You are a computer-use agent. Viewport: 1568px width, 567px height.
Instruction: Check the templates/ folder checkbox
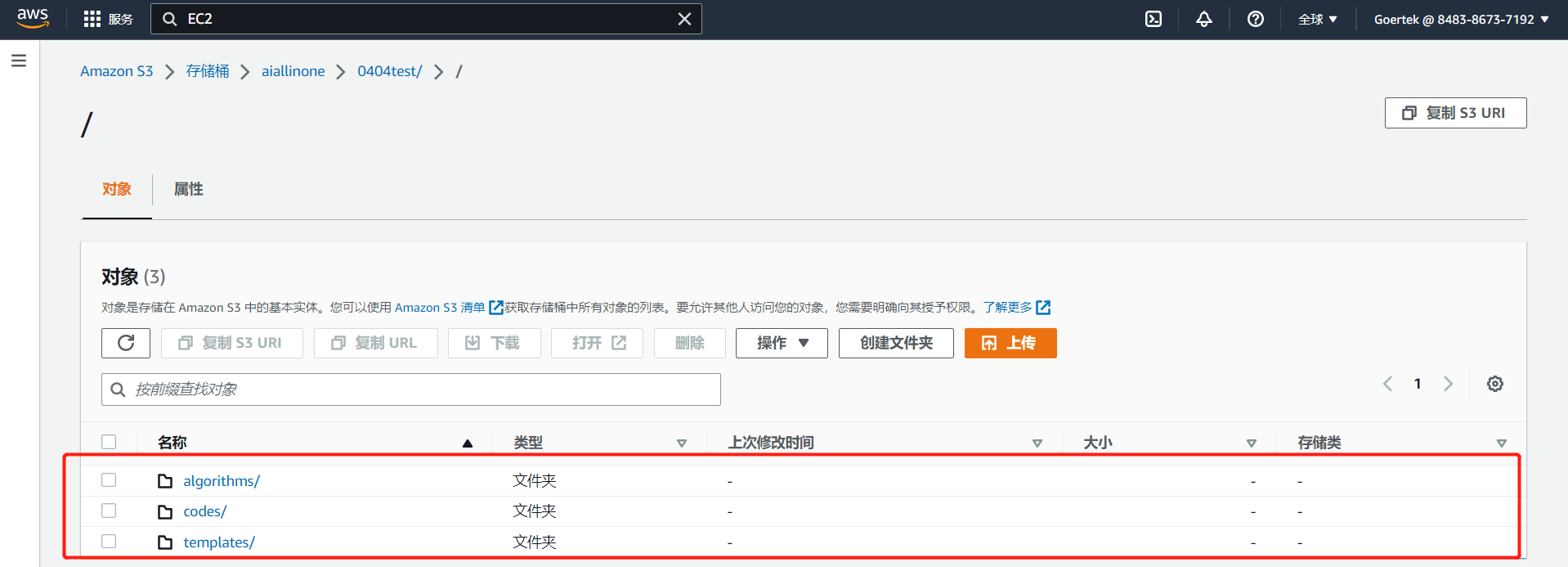(x=109, y=542)
